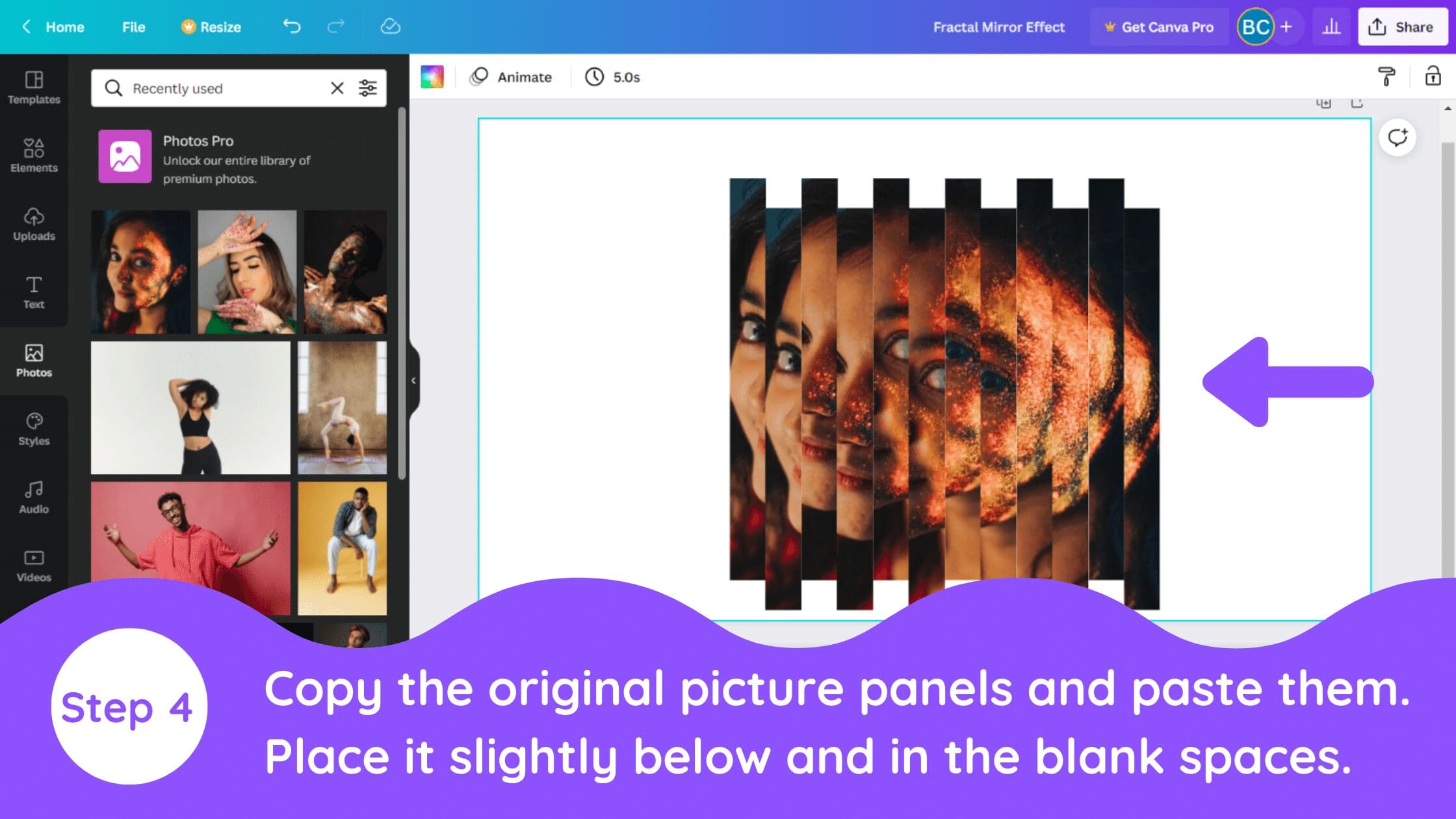Viewport: 1456px width, 819px height.
Task: Toggle the Resize option
Action: pos(210,27)
